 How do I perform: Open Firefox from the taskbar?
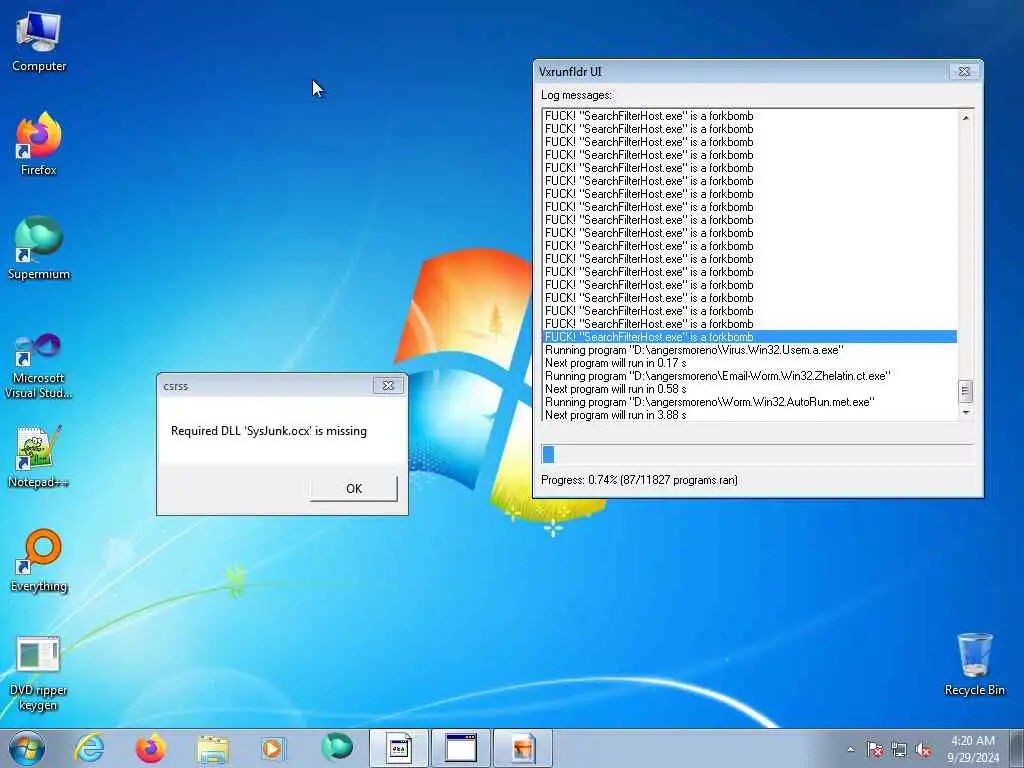click(150, 748)
